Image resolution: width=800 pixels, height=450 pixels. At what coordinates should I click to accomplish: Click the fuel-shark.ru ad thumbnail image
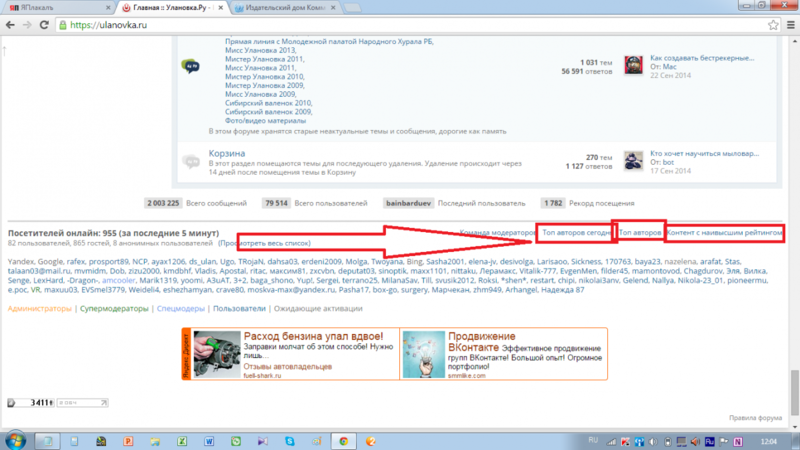217,354
